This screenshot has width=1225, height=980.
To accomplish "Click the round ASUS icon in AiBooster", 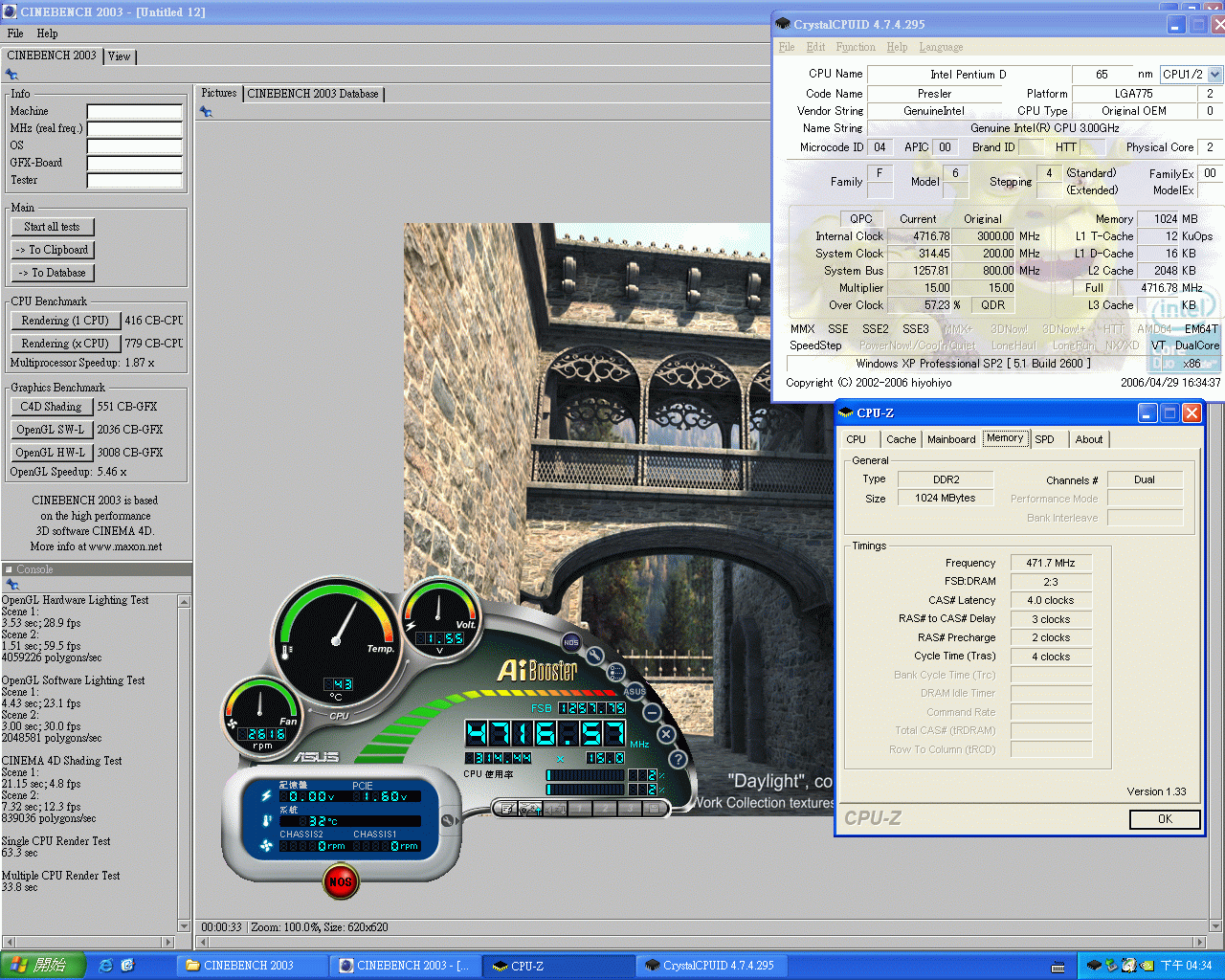I will point(635,691).
